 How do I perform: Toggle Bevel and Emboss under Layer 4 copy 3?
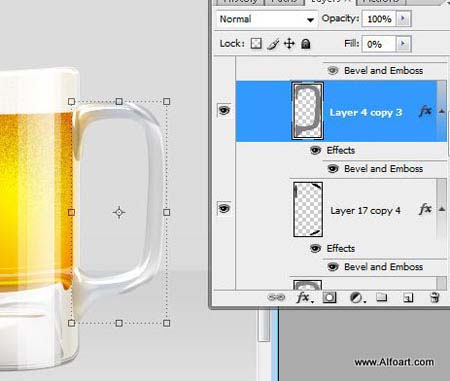pos(333,169)
